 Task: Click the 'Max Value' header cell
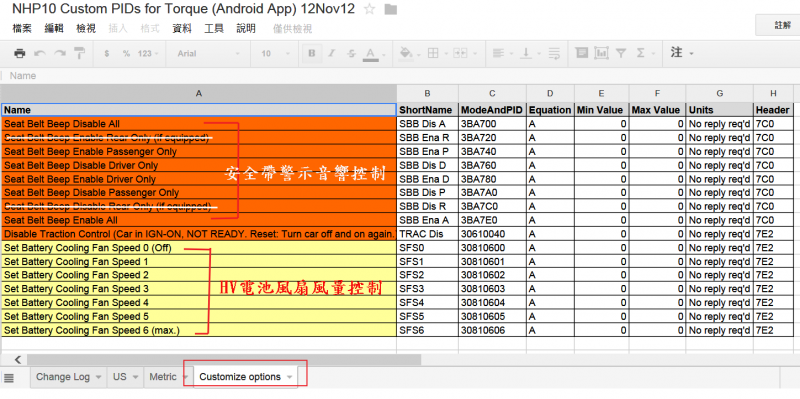[657, 110]
